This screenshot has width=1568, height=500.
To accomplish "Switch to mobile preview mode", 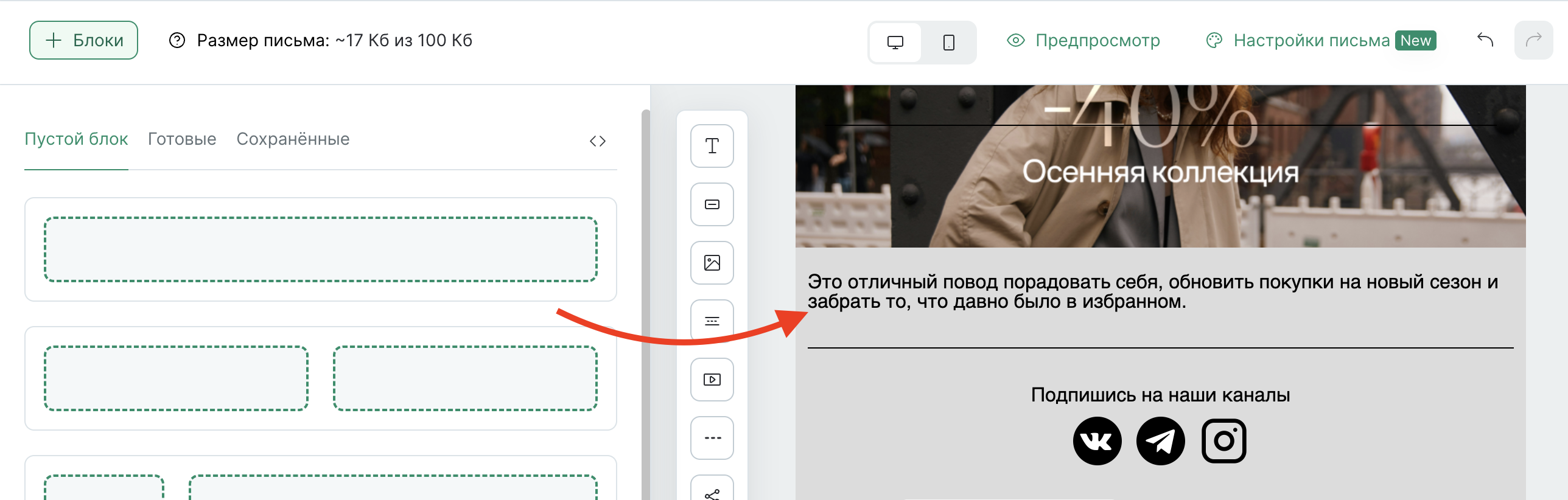I will (948, 42).
